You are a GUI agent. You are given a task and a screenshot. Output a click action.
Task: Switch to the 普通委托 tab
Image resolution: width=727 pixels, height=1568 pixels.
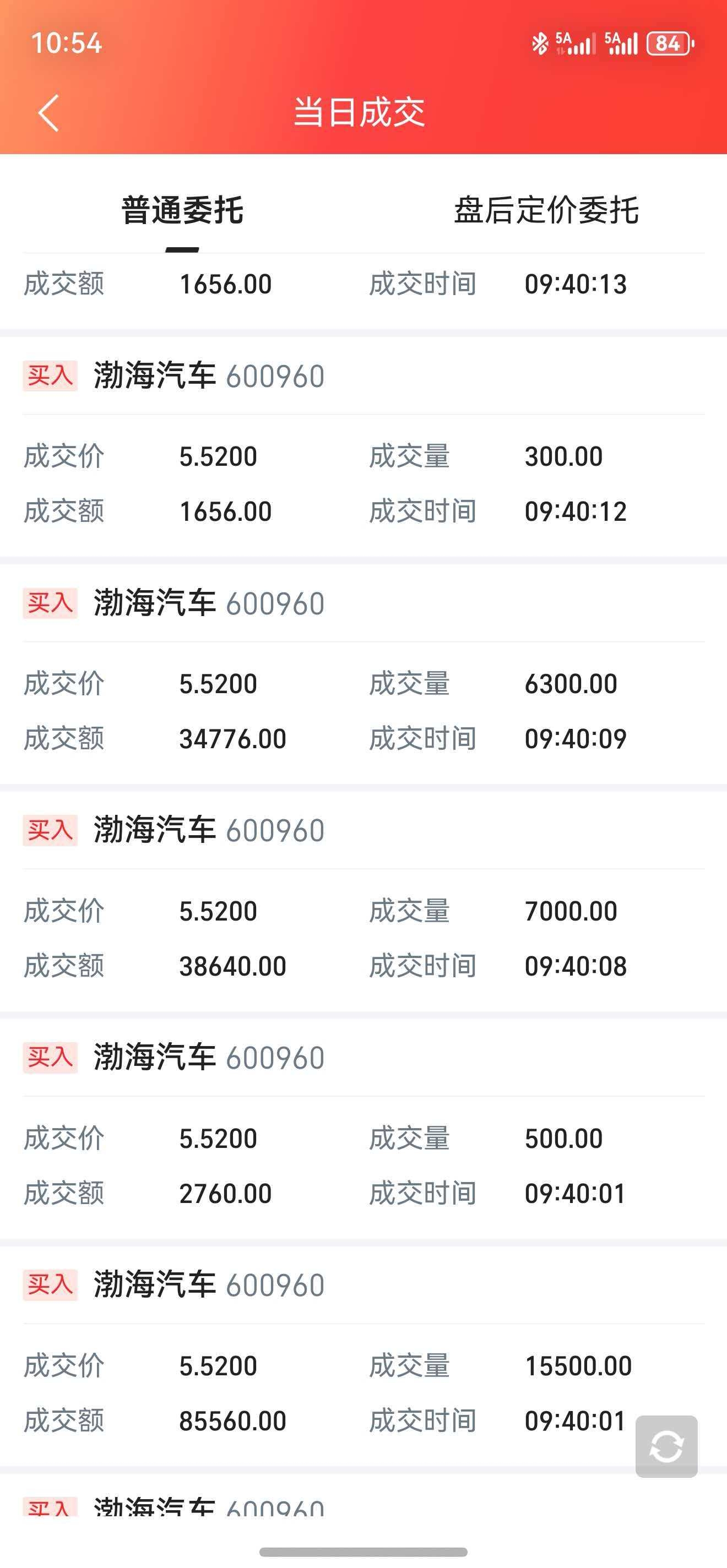(182, 211)
